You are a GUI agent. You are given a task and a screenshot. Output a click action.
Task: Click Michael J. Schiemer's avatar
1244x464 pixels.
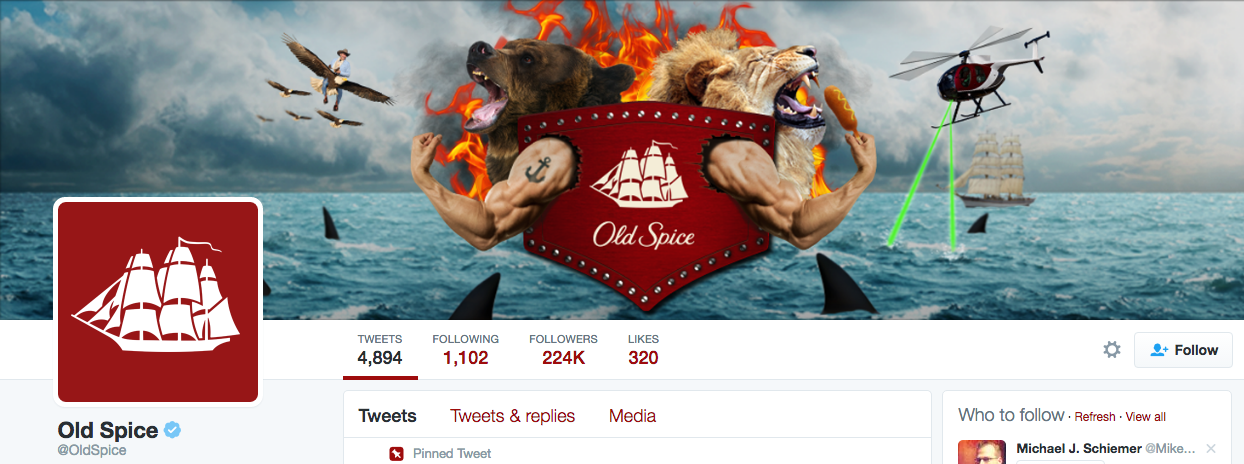point(982,452)
